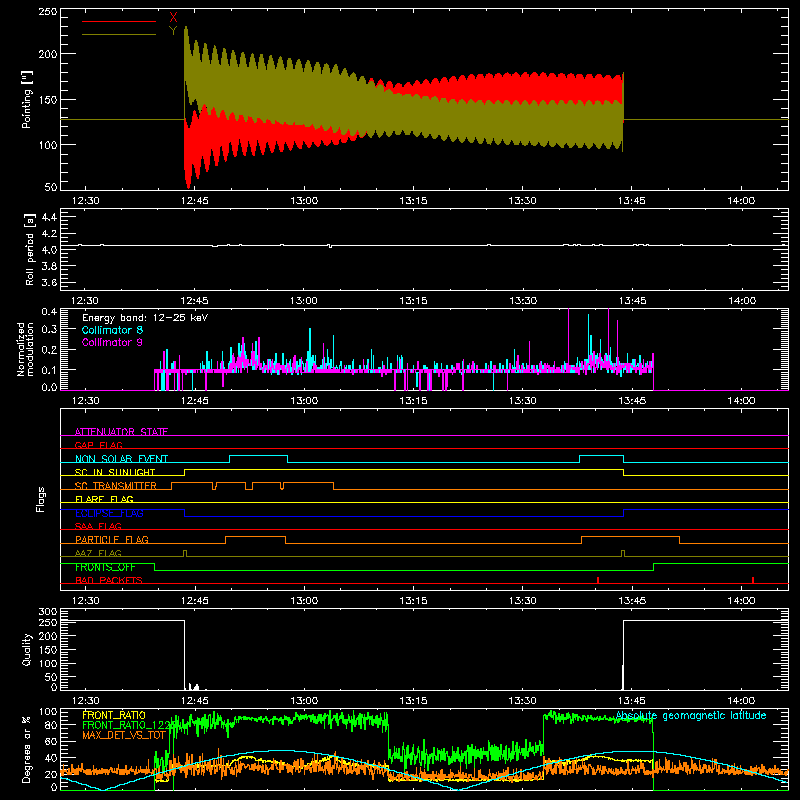Screen dimensions: 800x800
Task: Click the 12:45 tick under the Pointing plot
Action: (194, 201)
